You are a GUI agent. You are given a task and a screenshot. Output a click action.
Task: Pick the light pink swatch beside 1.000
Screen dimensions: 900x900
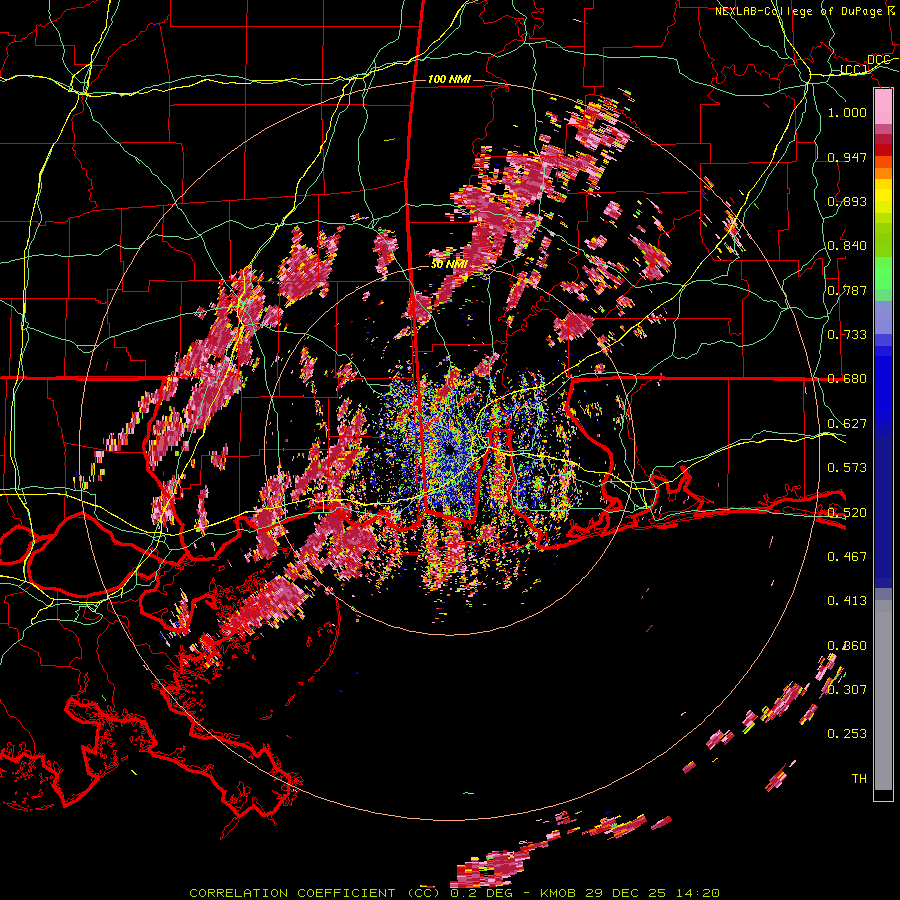tap(883, 107)
